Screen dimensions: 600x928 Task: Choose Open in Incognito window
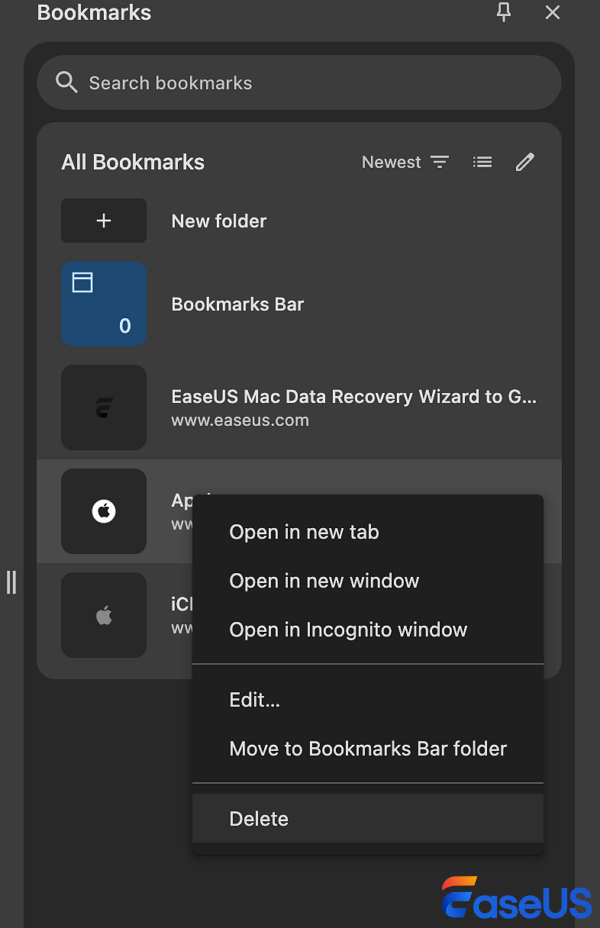[348, 630]
